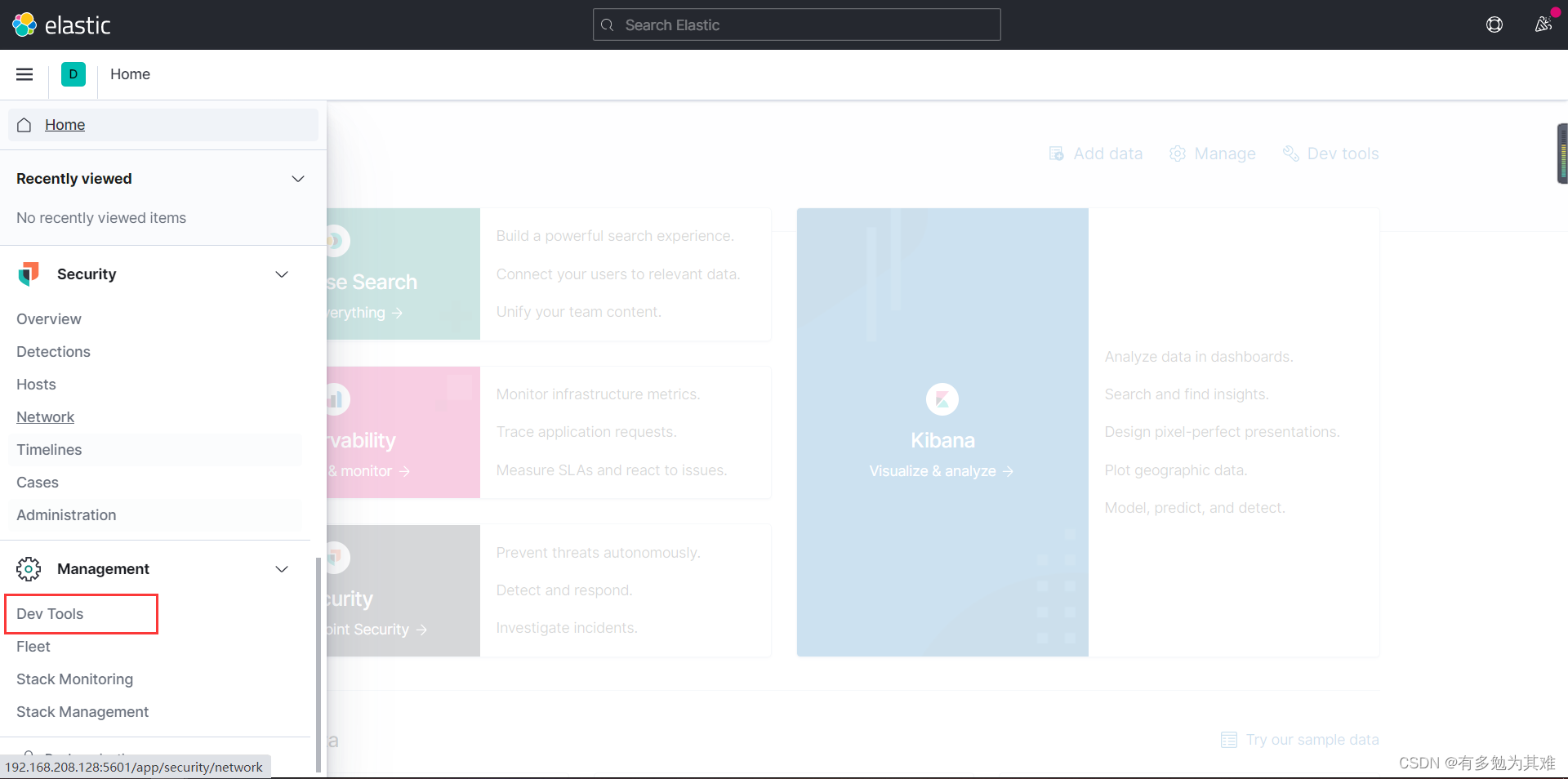
Task: Click 'Monitor infrastructure metrics.' text
Action: [x=598, y=394]
